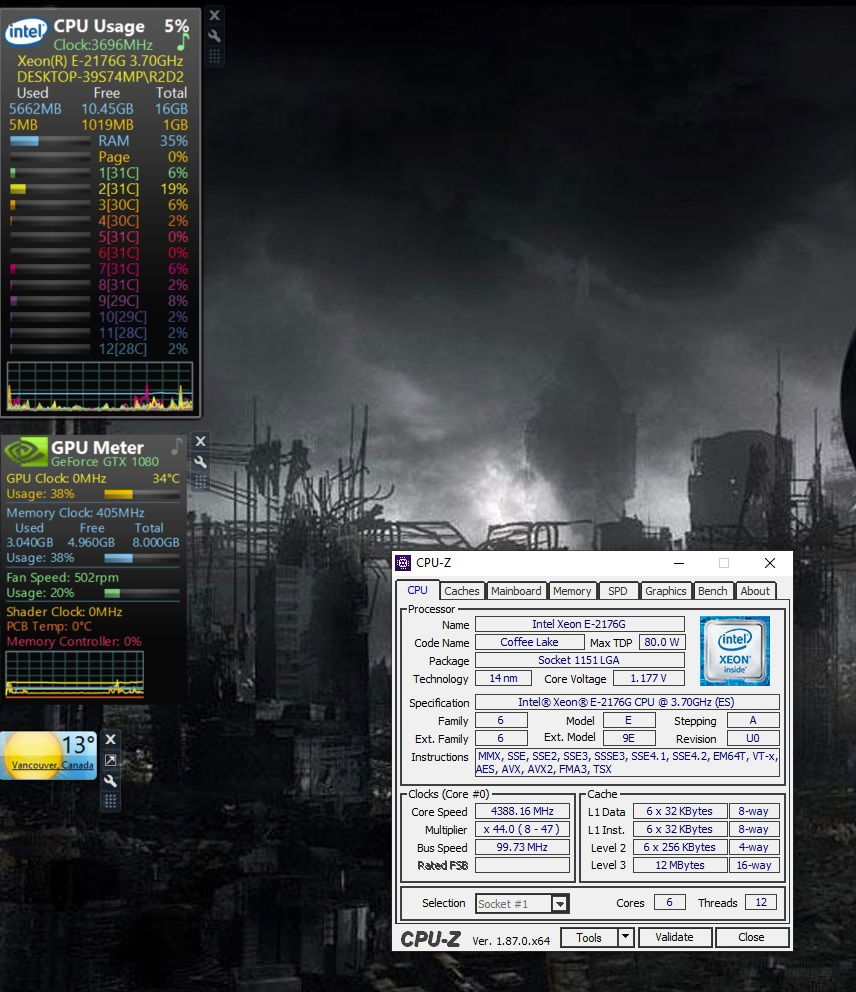Go to the Bench tab
This screenshot has height=992, width=856.
click(712, 591)
